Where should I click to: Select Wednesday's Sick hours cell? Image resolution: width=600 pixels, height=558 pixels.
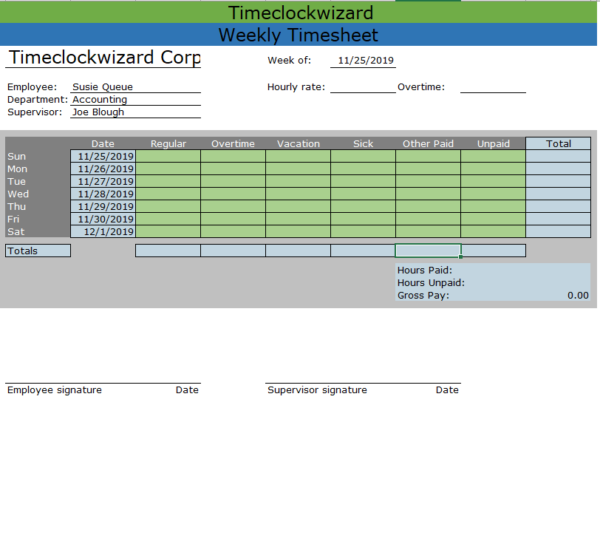pos(363,194)
